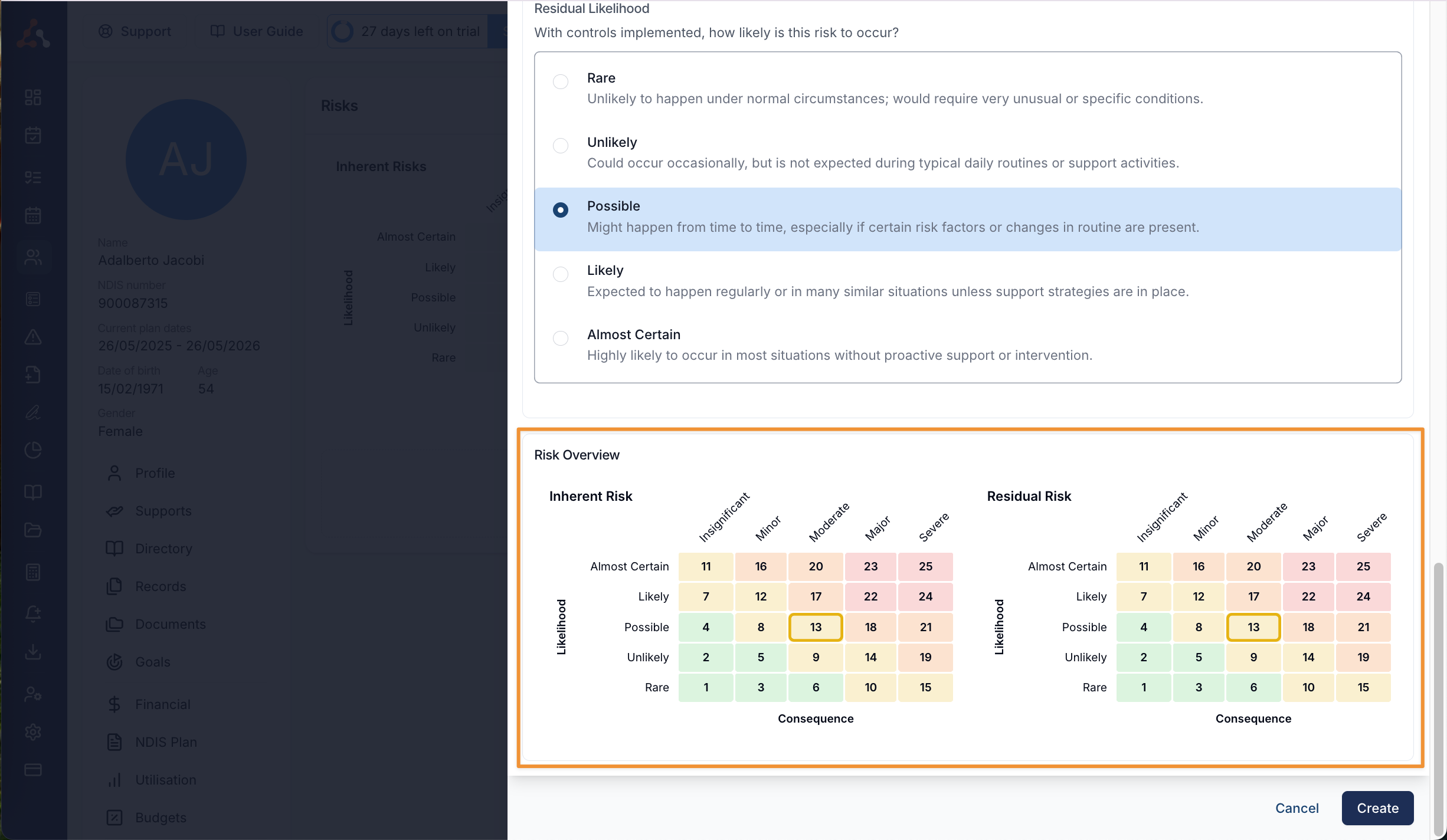
Task: Click Inherent Risk matrix cell 25
Action: [925, 566]
